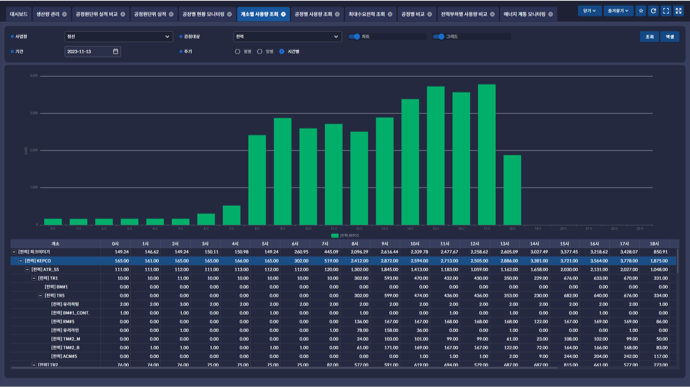Collapse the [전력] TR2 tree node
Image resolution: width=690 pixels, height=388 pixels.
pos(34,365)
